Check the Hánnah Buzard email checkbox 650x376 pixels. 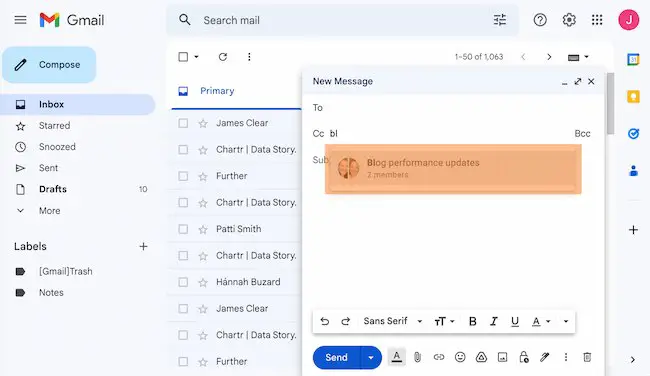183,282
